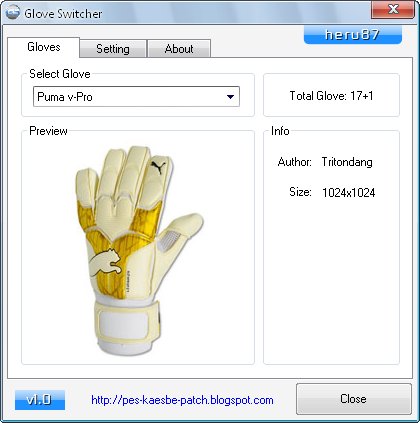Open the Select Glove dropdown arrow
Screen dimensions: 420x423
click(230, 97)
